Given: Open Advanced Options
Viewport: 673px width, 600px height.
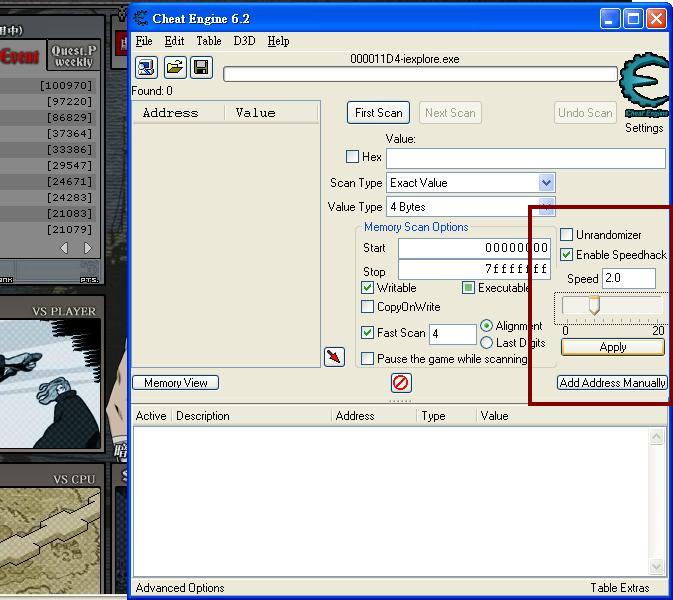Looking at the screenshot, I should coord(180,588).
